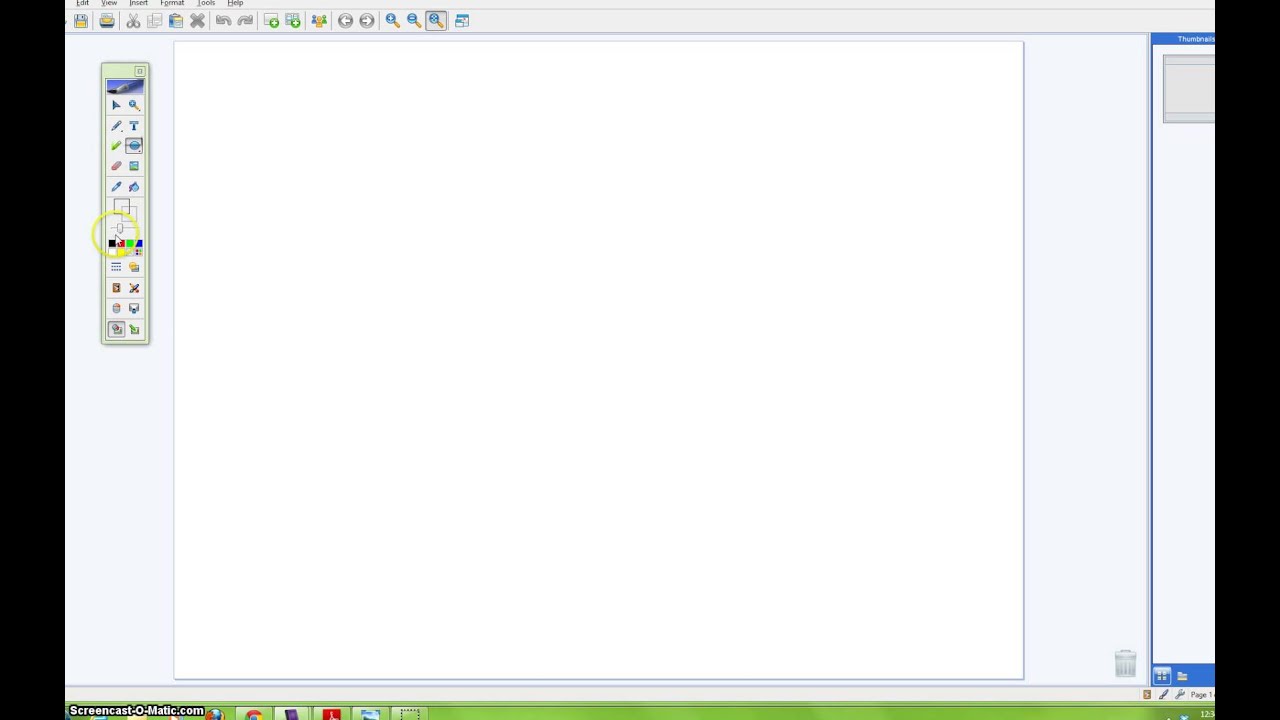Click the Delete X icon
1280x720 pixels.
pos(197,20)
